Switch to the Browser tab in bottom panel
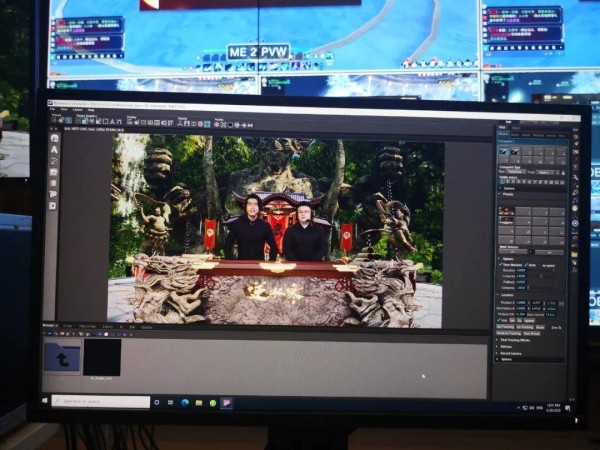This screenshot has height=450, width=600. click(49, 325)
